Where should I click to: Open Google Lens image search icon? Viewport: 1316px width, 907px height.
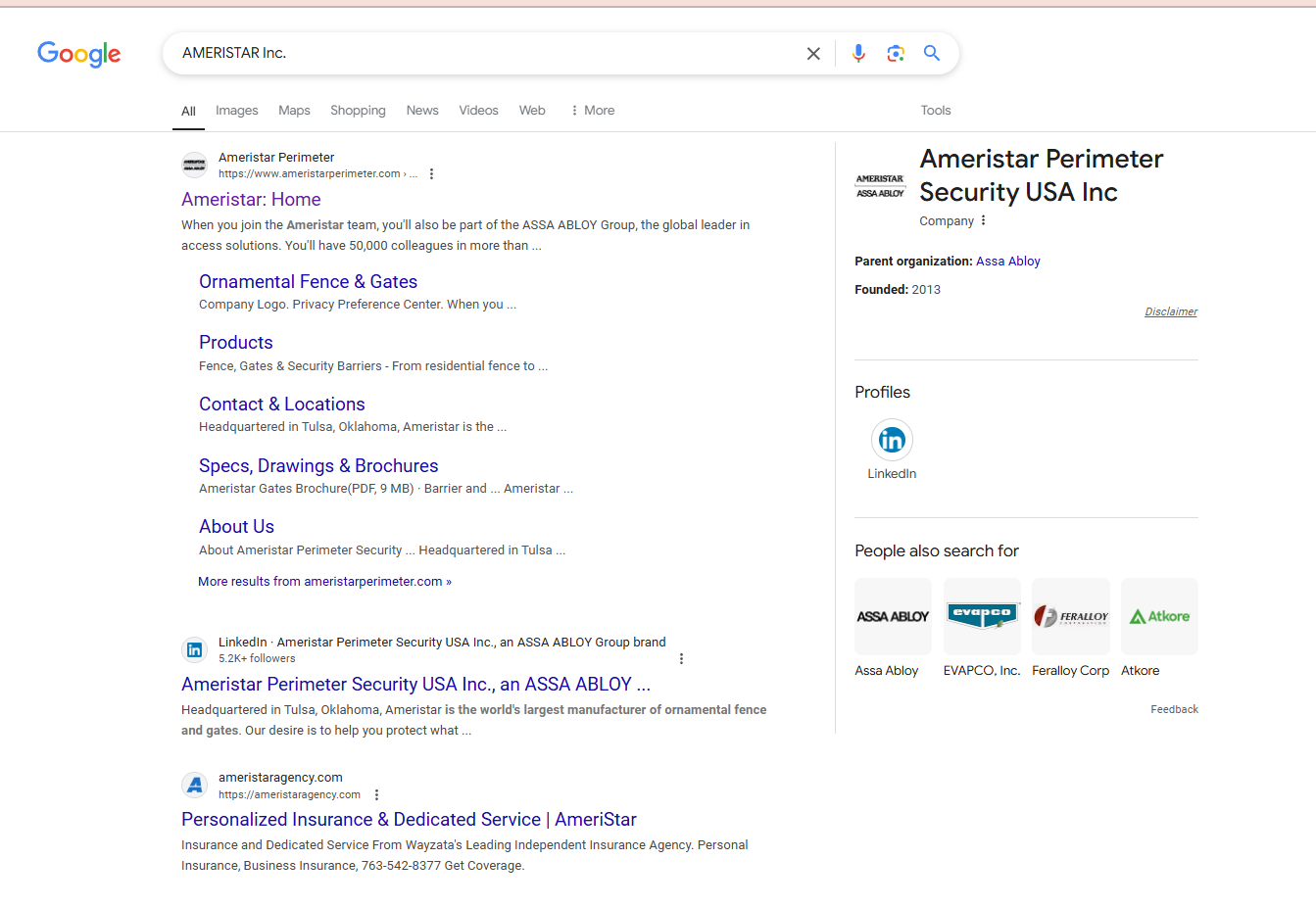[896, 53]
